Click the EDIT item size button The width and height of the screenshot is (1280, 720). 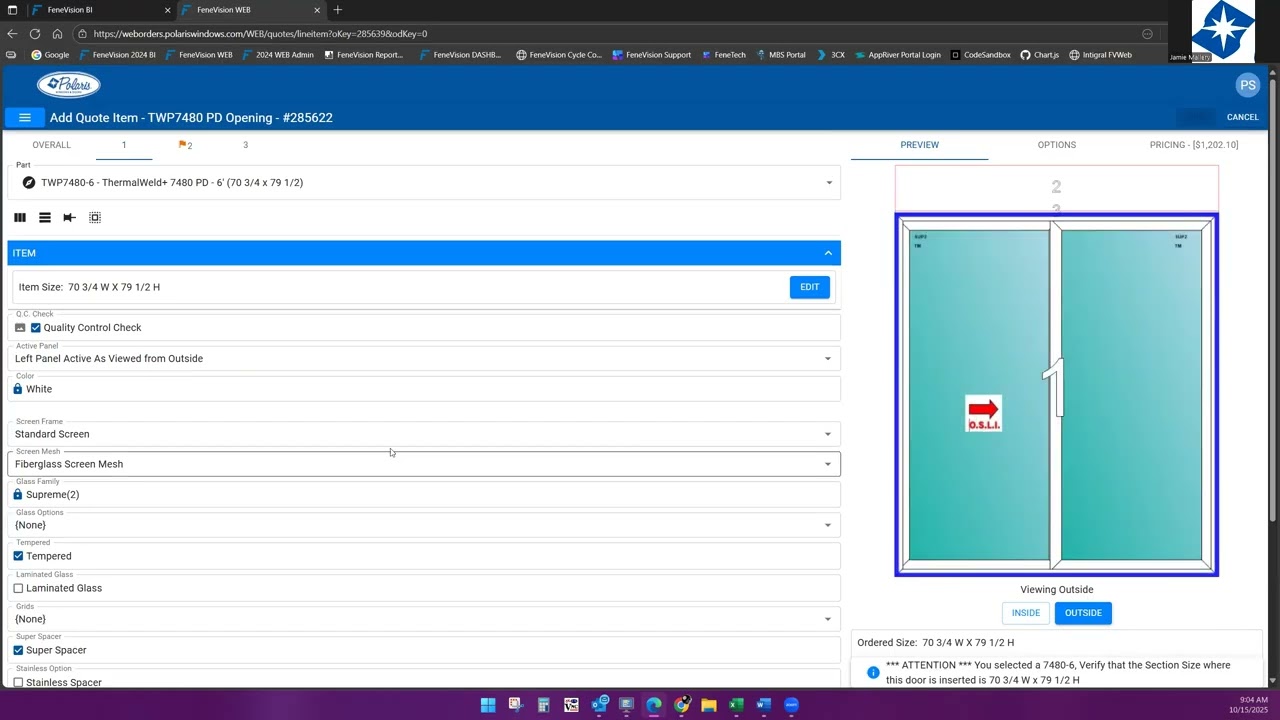809,287
